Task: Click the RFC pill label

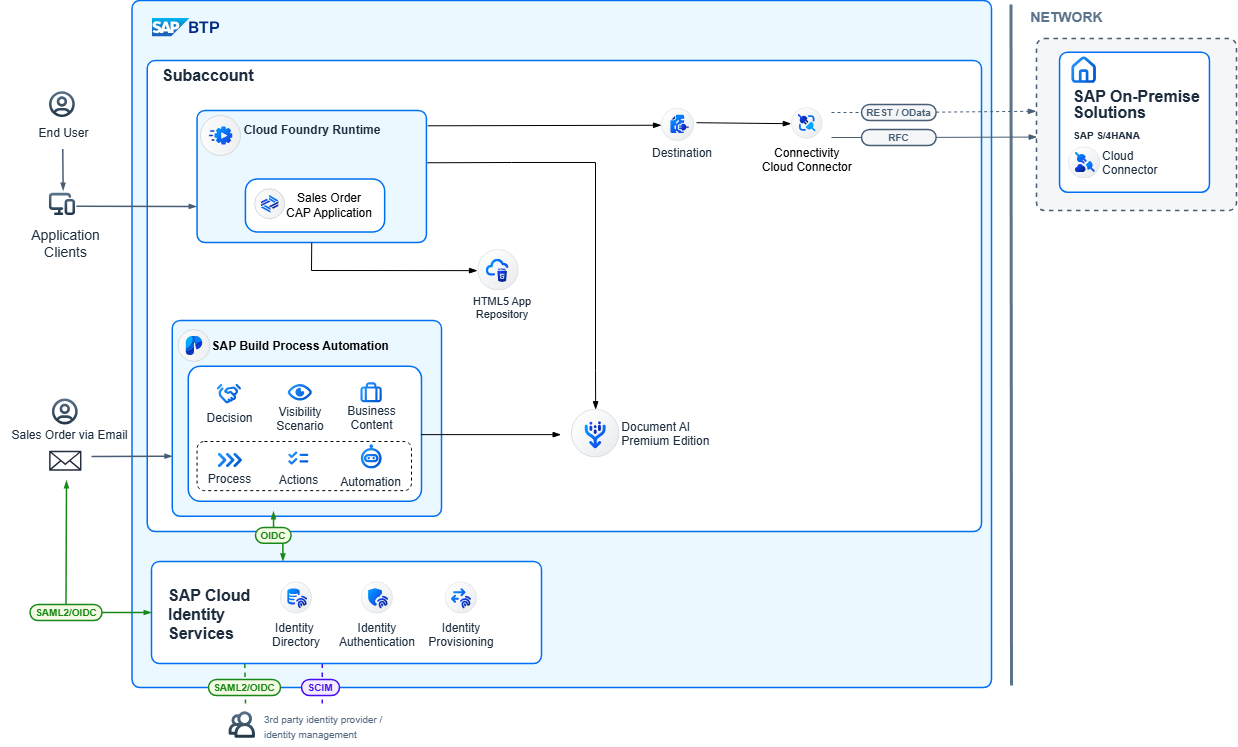Action: click(x=899, y=137)
